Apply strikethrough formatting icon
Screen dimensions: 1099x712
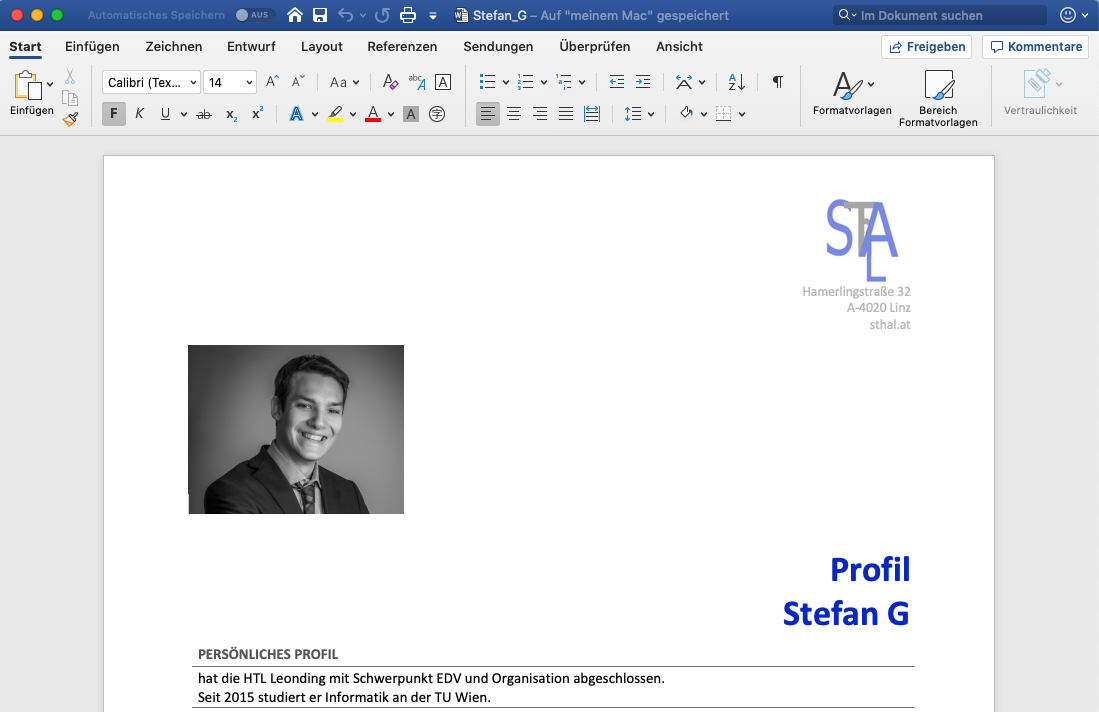[x=204, y=114]
